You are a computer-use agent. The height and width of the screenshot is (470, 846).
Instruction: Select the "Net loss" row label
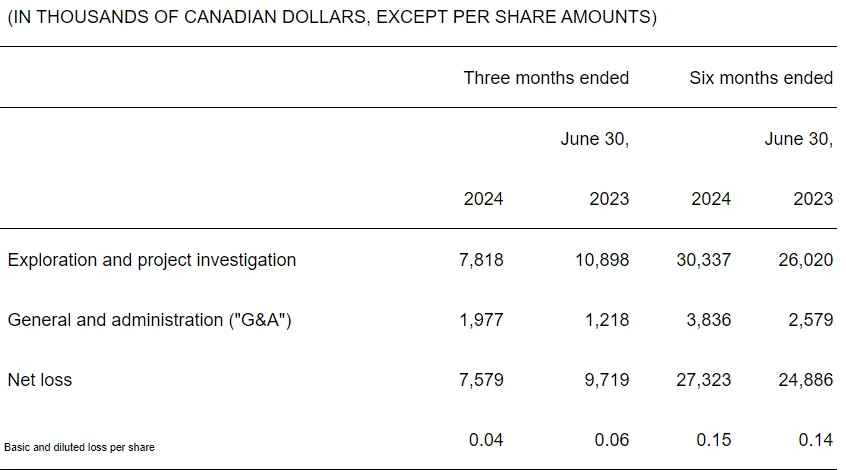click(x=40, y=380)
